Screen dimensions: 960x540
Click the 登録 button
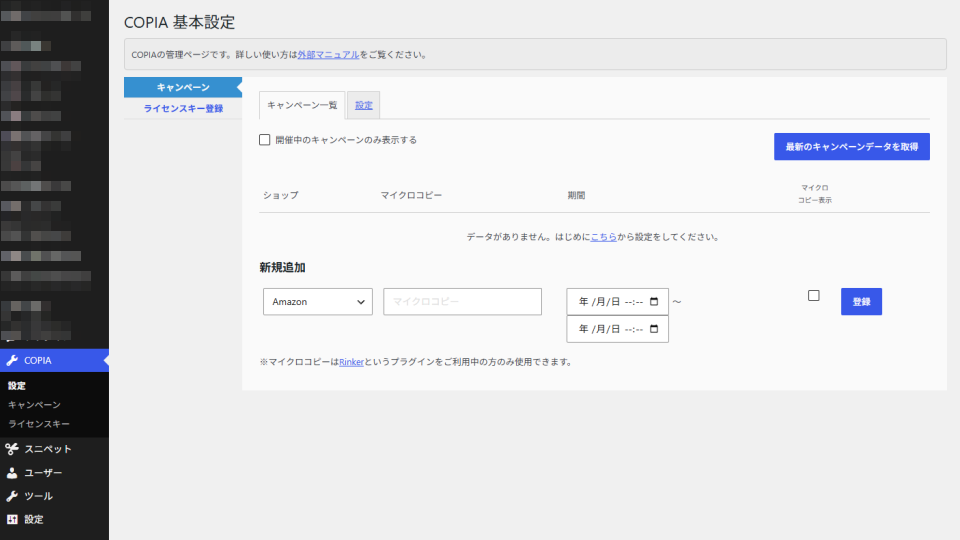861,302
